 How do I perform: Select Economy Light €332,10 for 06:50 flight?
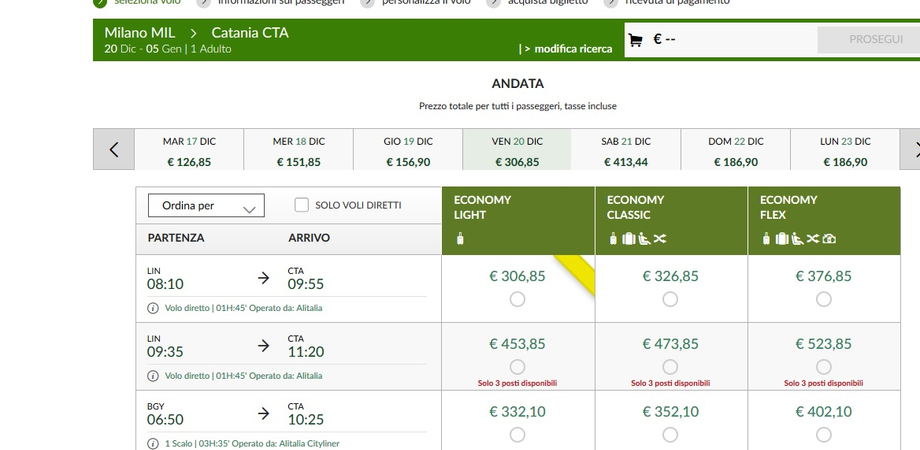click(x=517, y=434)
